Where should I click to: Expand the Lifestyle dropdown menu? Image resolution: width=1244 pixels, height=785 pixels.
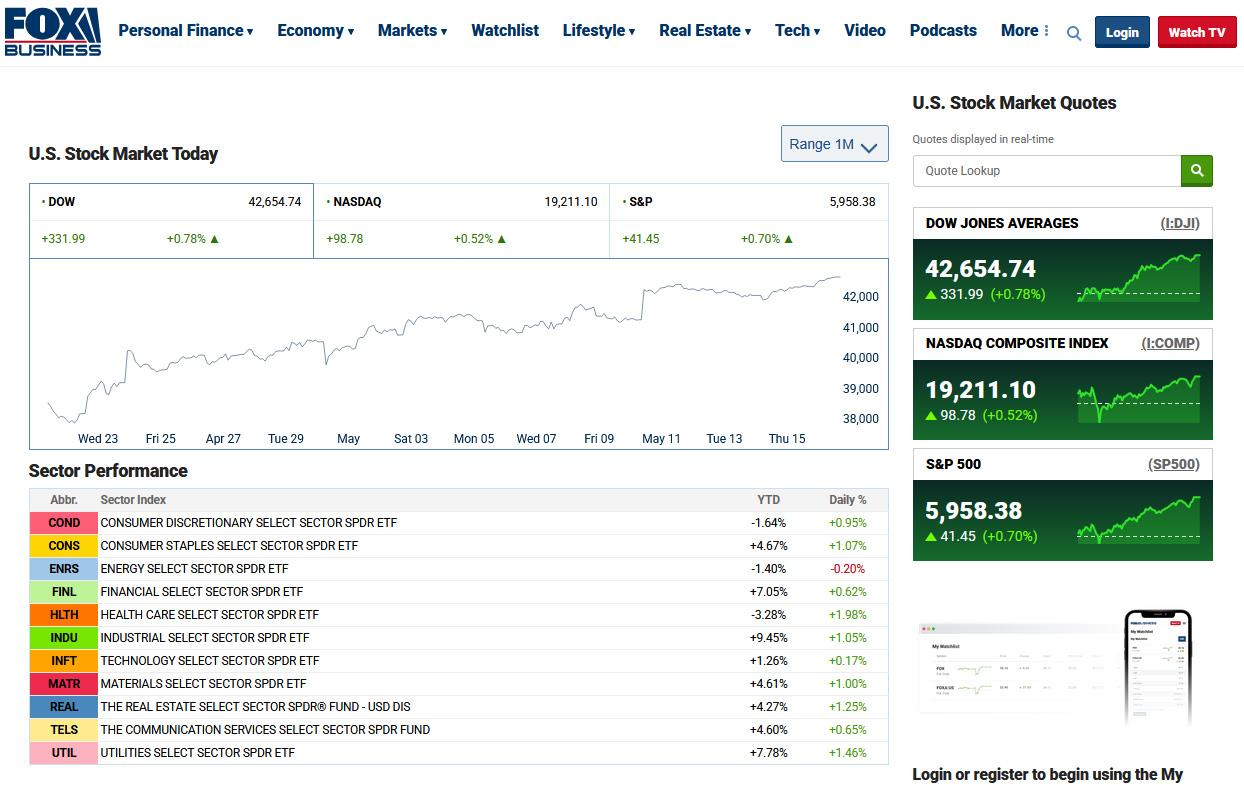pyautogui.click(x=599, y=31)
